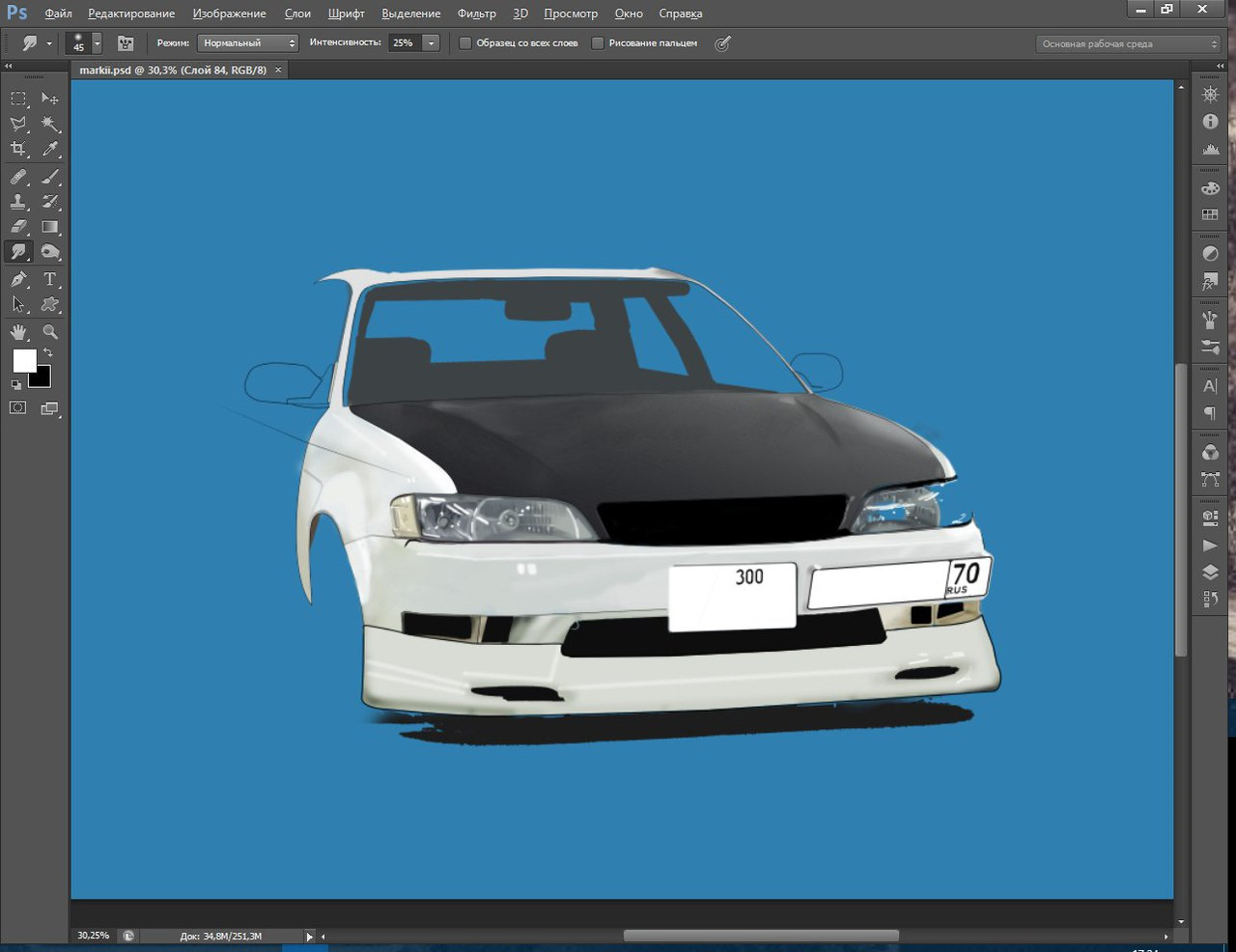1236x952 pixels.
Task: Open the Просмотр menu
Action: click(x=571, y=14)
